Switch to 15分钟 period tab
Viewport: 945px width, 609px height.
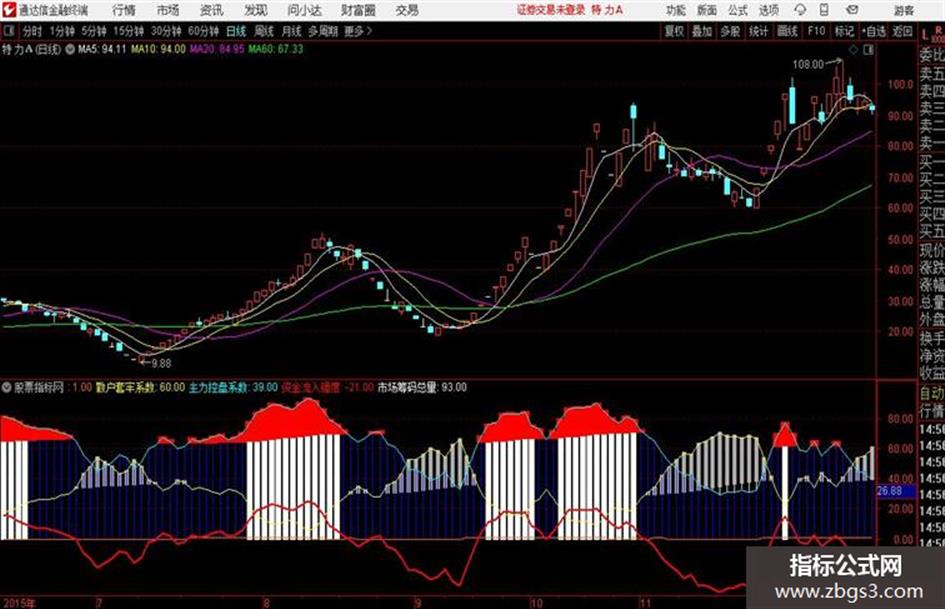pyautogui.click(x=128, y=31)
